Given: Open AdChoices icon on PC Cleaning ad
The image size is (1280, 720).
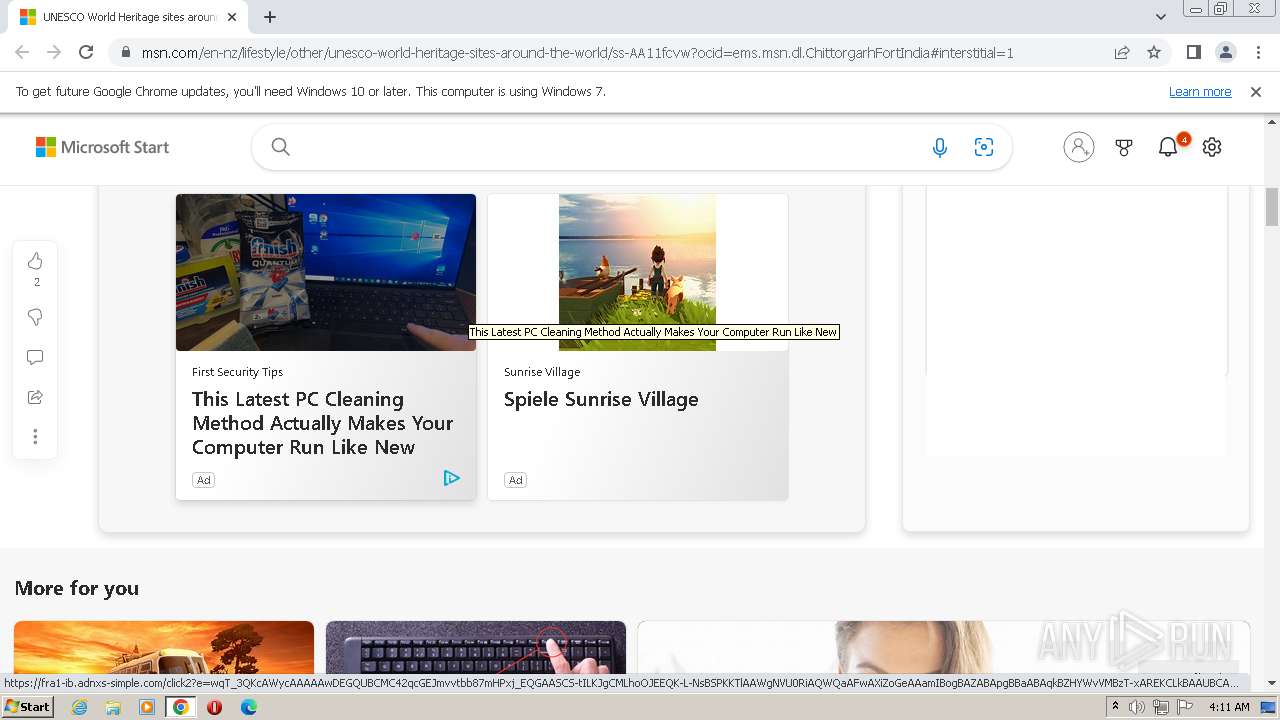Looking at the screenshot, I should tap(451, 479).
